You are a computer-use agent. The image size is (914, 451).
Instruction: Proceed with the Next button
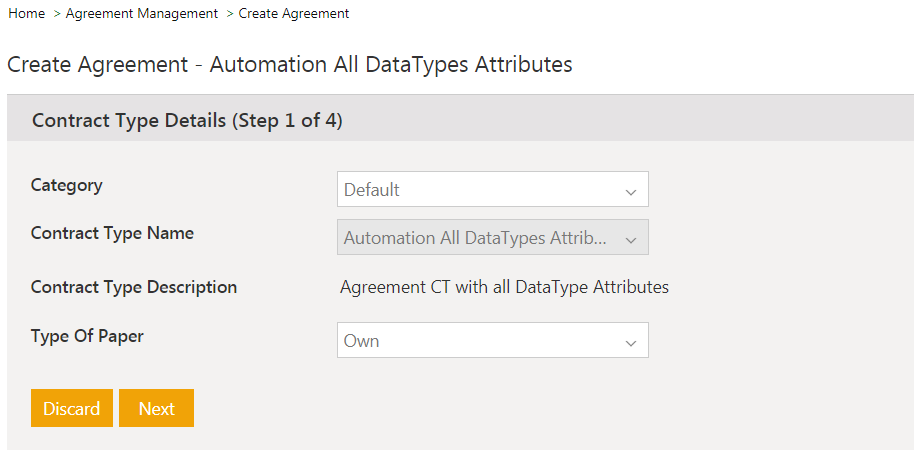pos(156,408)
